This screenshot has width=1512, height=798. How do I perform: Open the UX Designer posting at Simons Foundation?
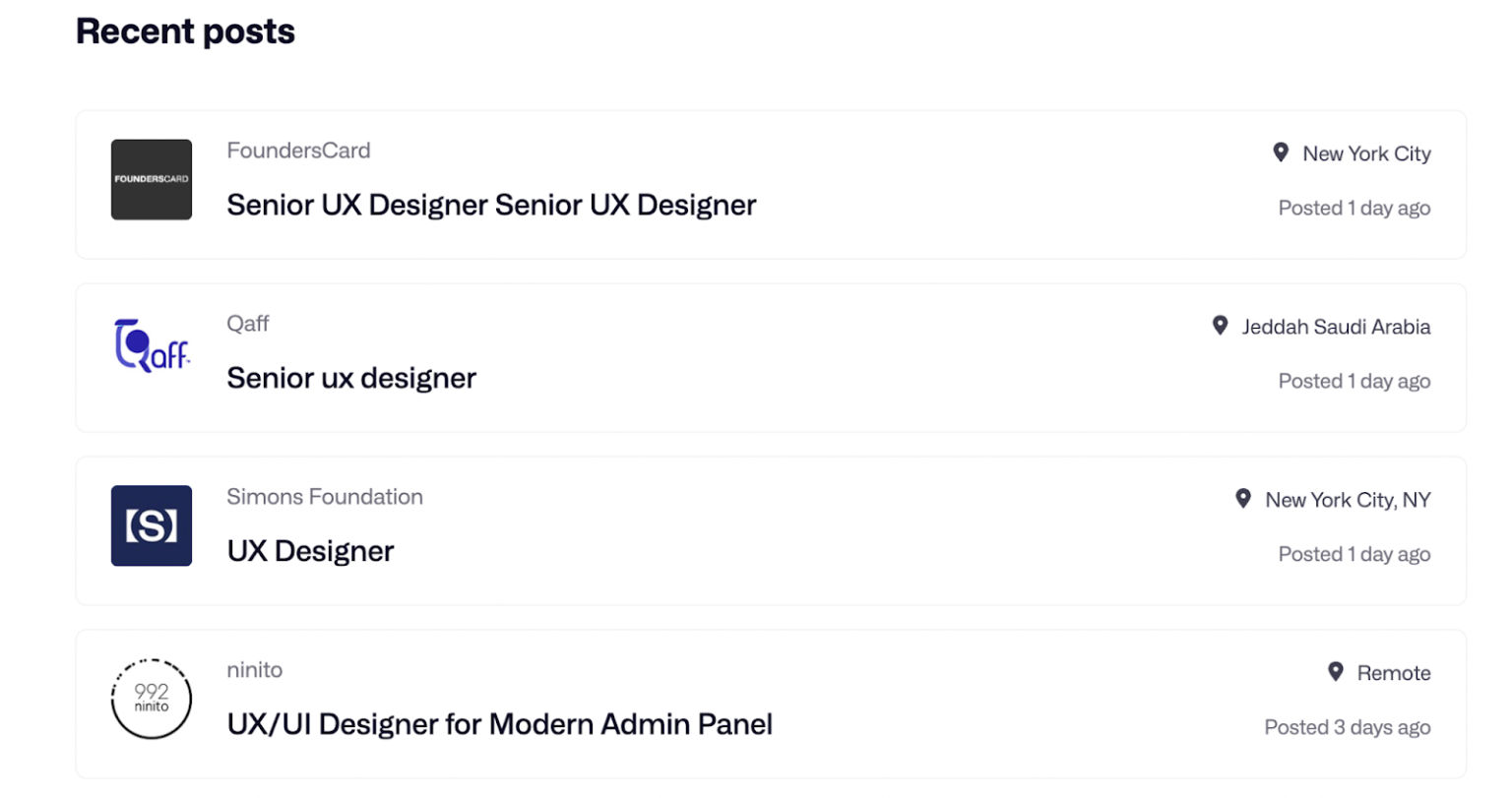310,551
